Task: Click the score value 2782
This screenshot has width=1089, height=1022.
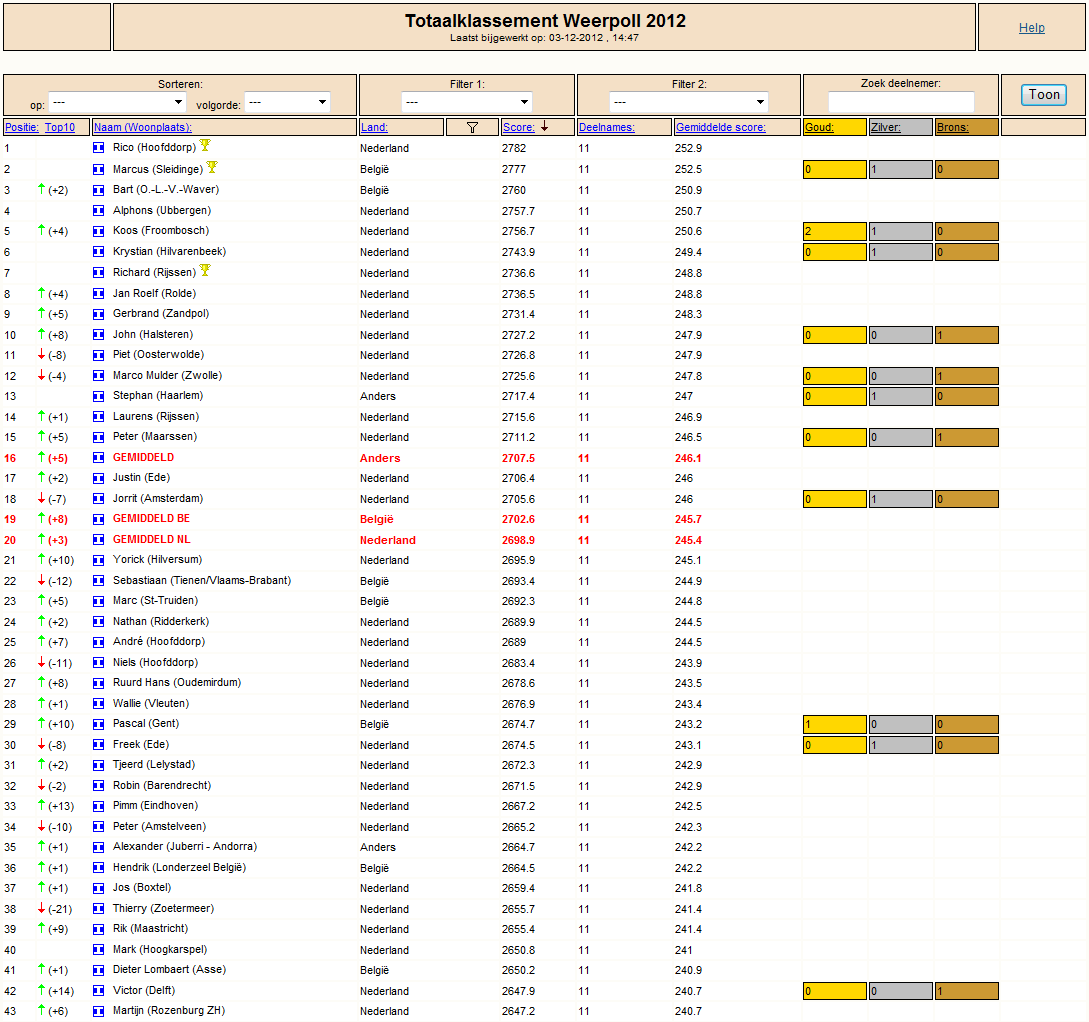Action: [x=514, y=148]
